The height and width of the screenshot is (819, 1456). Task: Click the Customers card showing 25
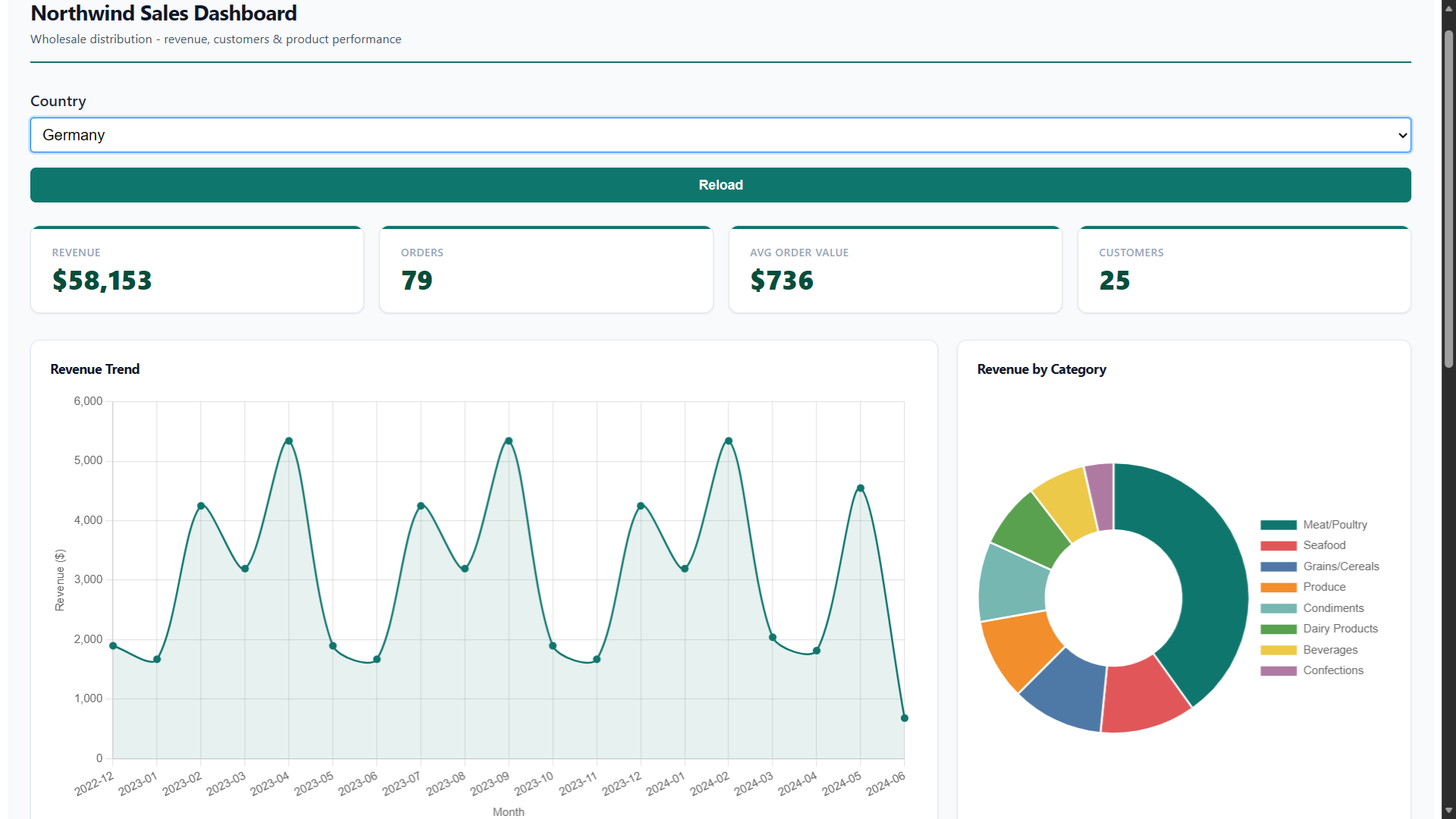[1244, 270]
